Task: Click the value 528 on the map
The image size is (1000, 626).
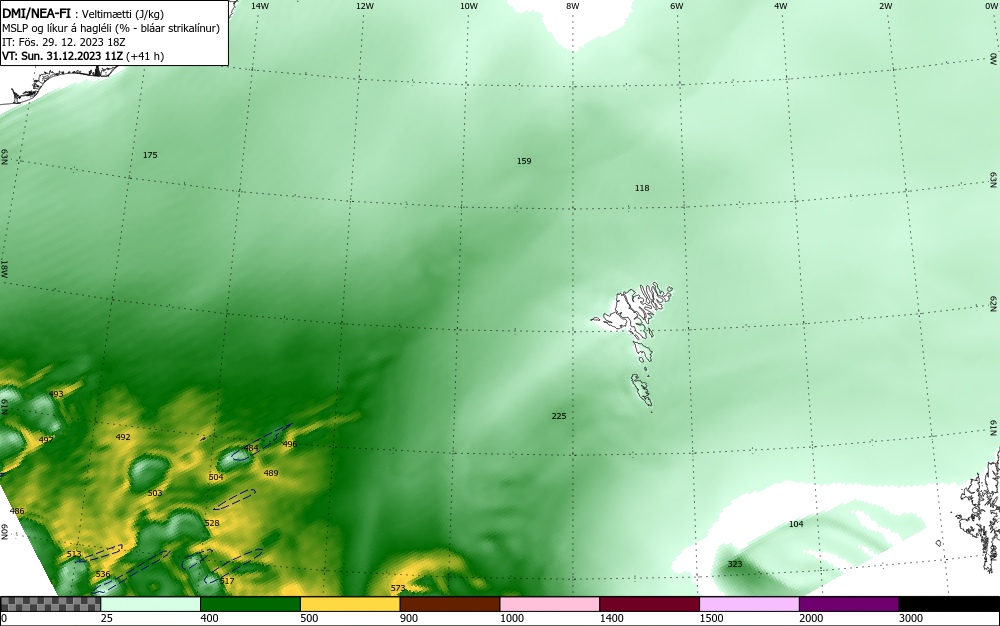Action: tap(212, 523)
